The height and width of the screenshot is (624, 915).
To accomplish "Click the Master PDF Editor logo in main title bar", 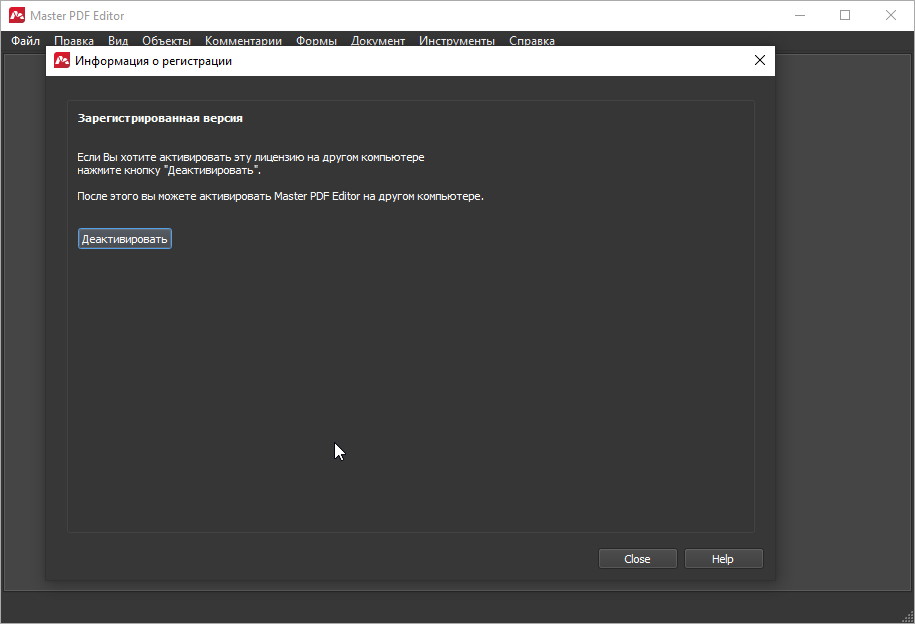I will click(15, 16).
